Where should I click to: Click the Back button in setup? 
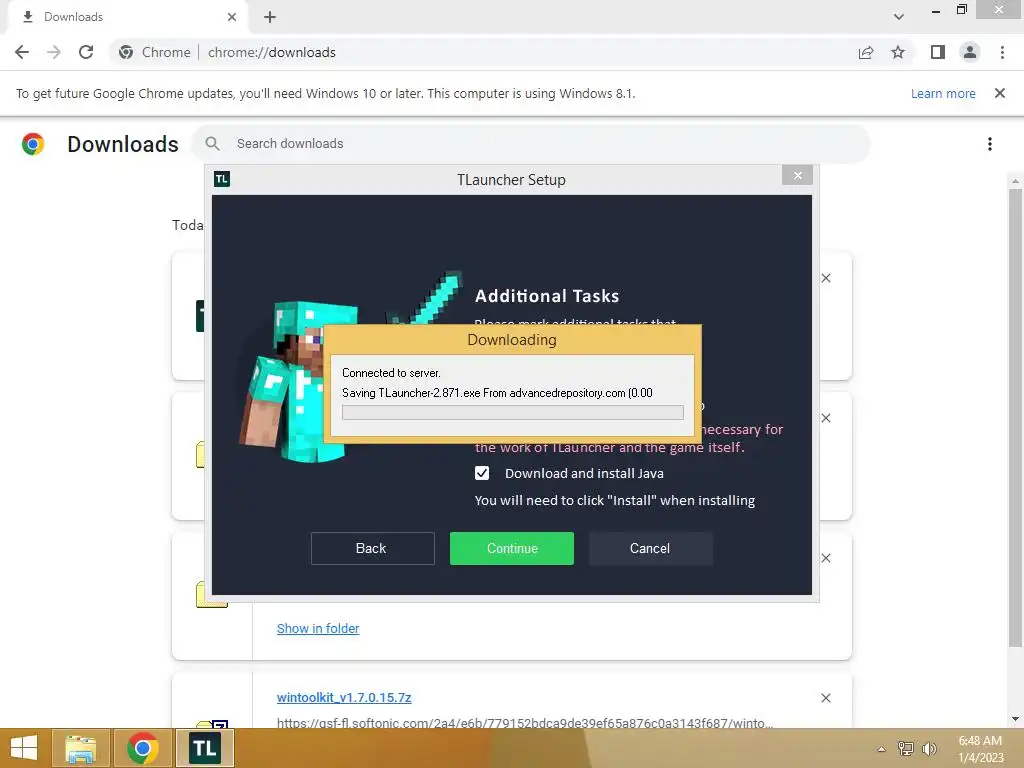point(372,548)
